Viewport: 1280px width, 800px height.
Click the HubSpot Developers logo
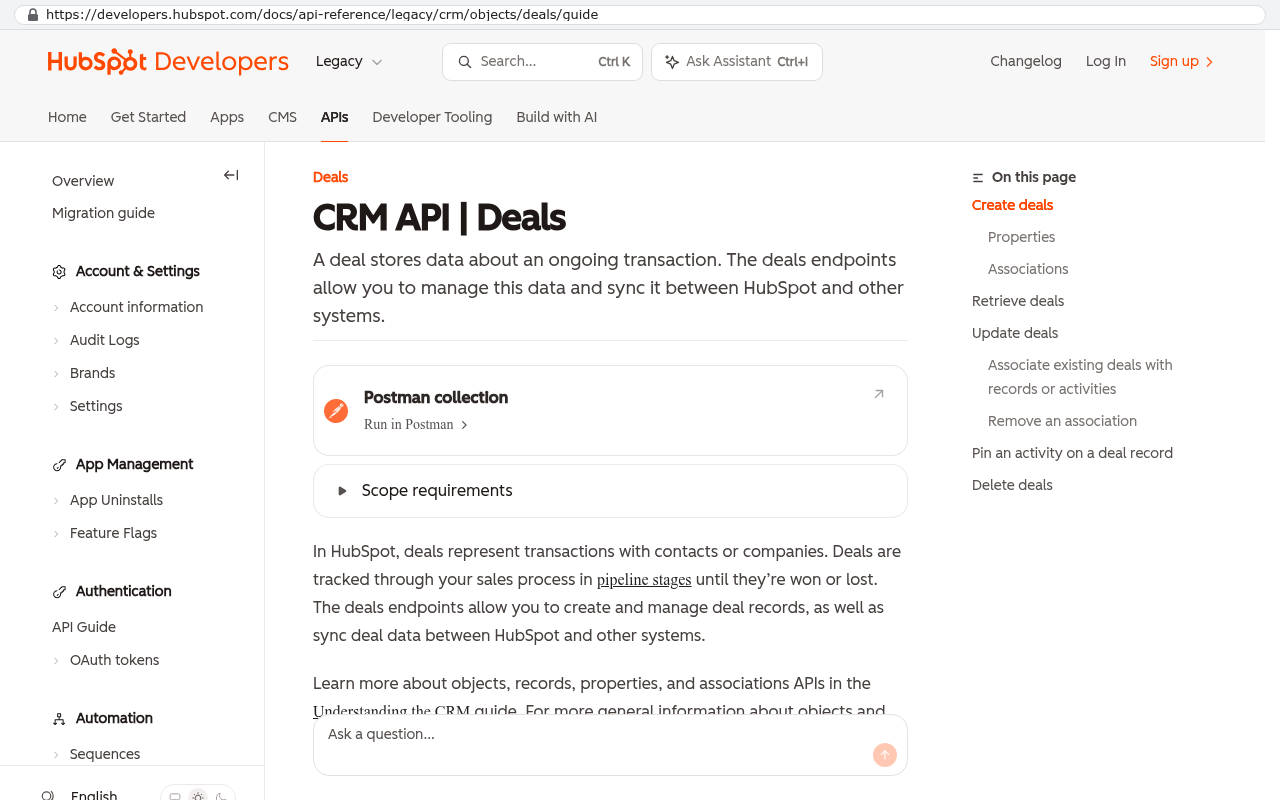(168, 62)
